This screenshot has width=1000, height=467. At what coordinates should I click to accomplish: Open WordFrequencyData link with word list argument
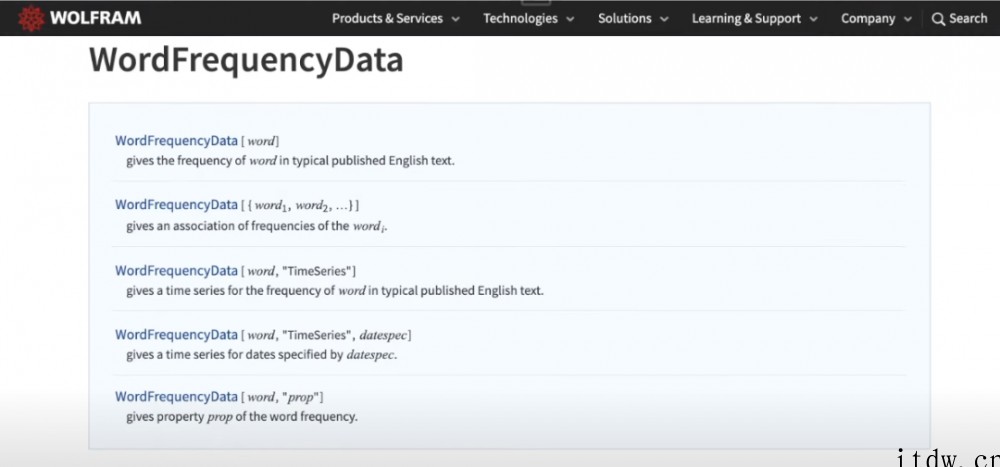176,205
